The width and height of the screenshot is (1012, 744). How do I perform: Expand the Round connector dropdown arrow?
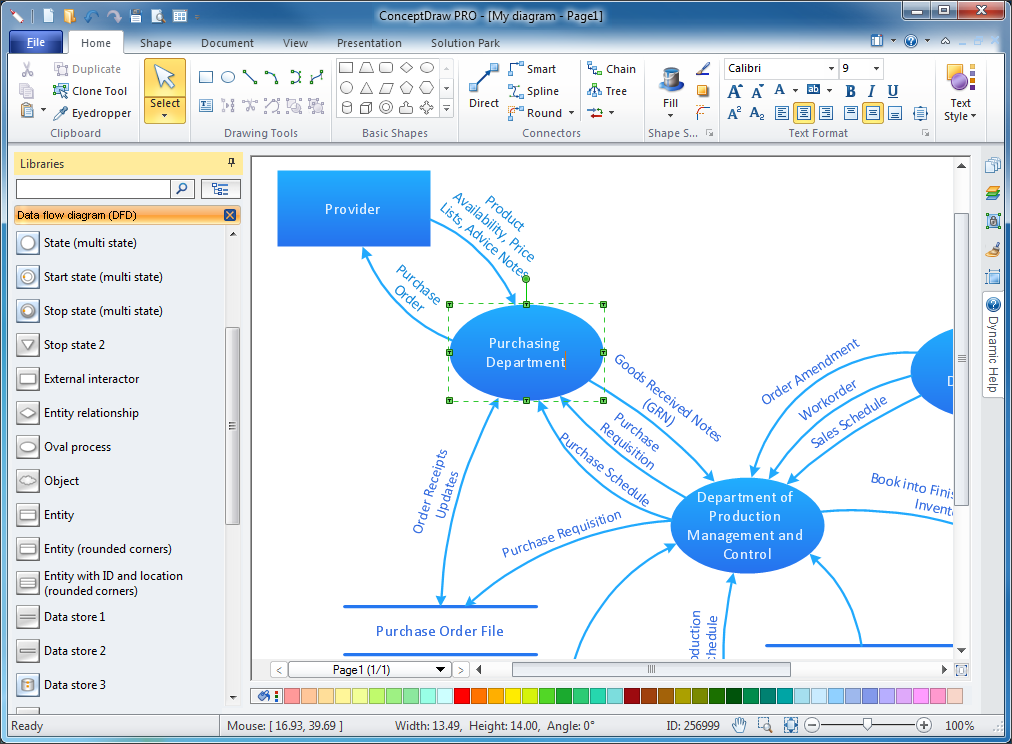572,113
